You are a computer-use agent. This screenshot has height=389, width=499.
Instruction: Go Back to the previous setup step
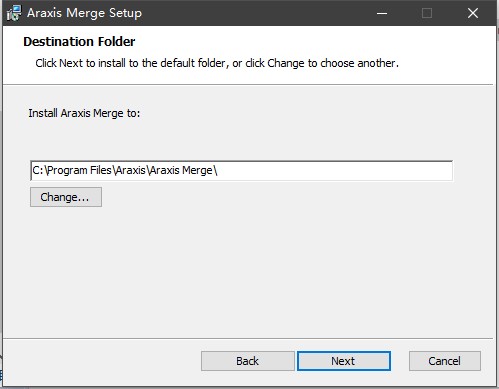coord(247,361)
